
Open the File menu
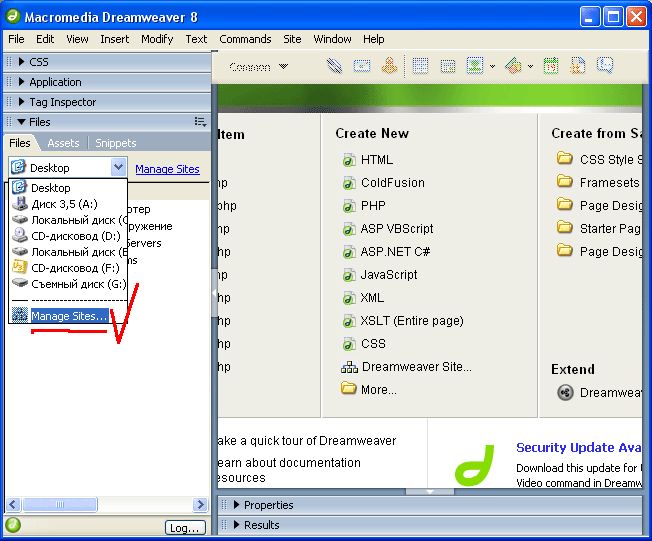click(16, 39)
